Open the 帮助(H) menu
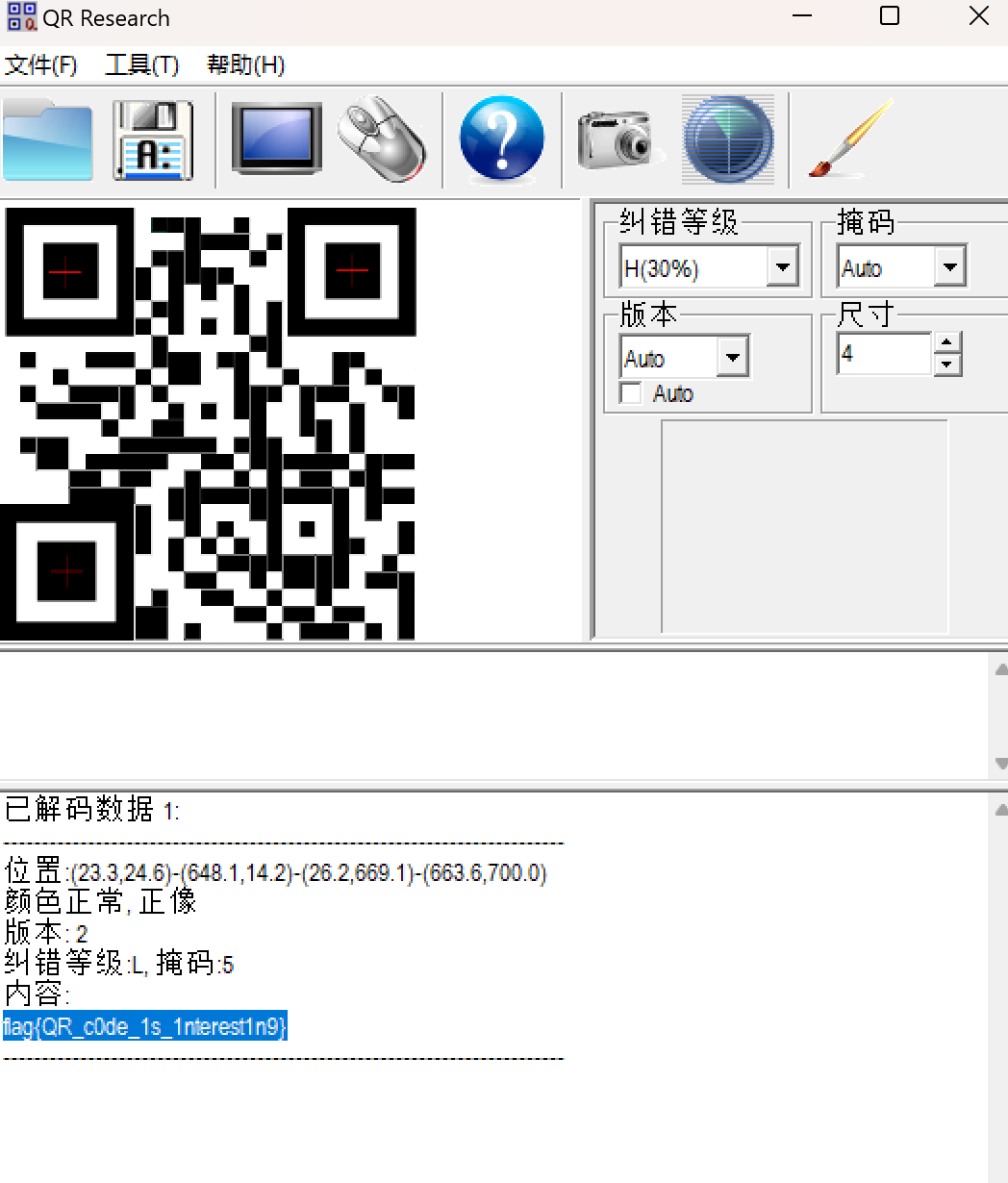 (246, 65)
